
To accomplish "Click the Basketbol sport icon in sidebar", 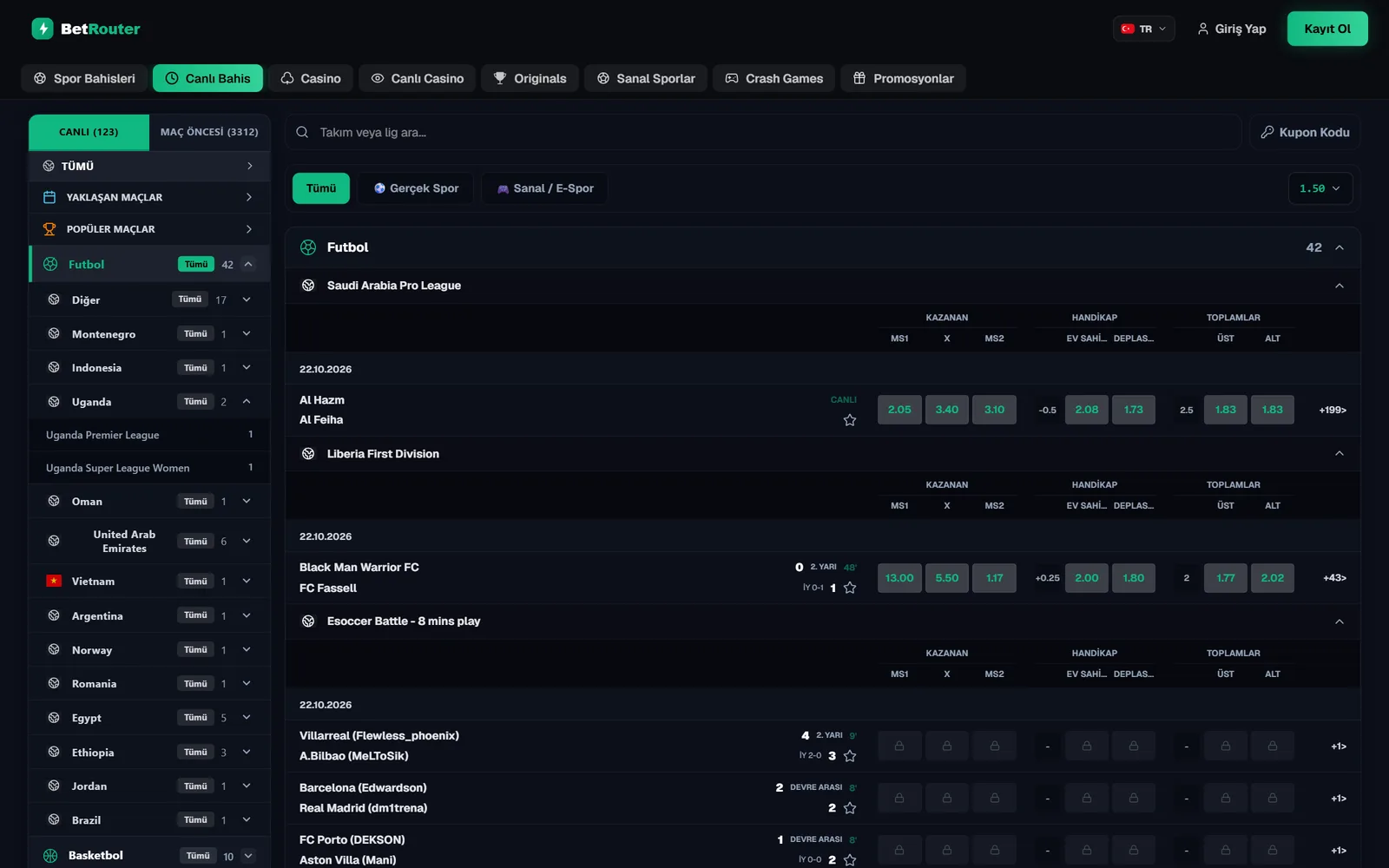I will [x=50, y=855].
